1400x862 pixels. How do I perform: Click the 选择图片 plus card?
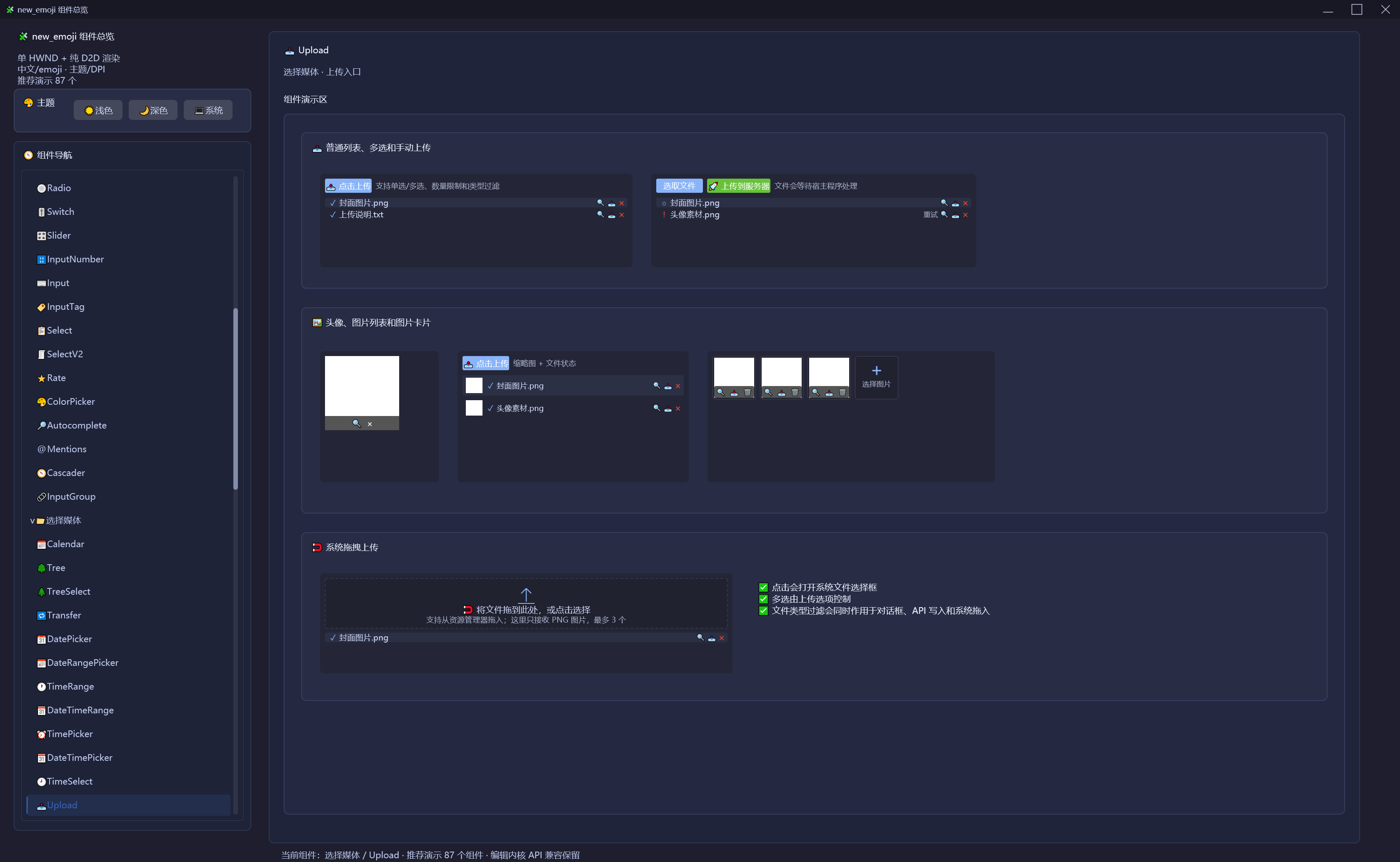tap(876, 377)
